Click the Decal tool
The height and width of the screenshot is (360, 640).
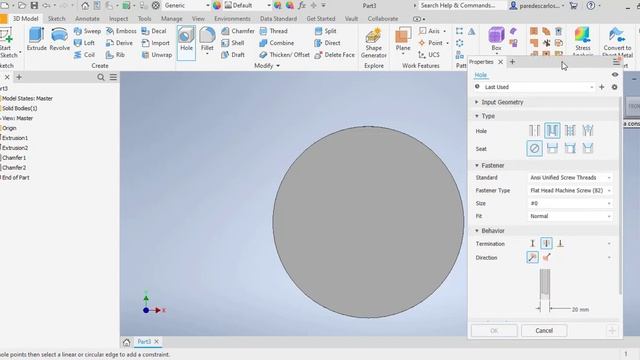click(x=154, y=31)
